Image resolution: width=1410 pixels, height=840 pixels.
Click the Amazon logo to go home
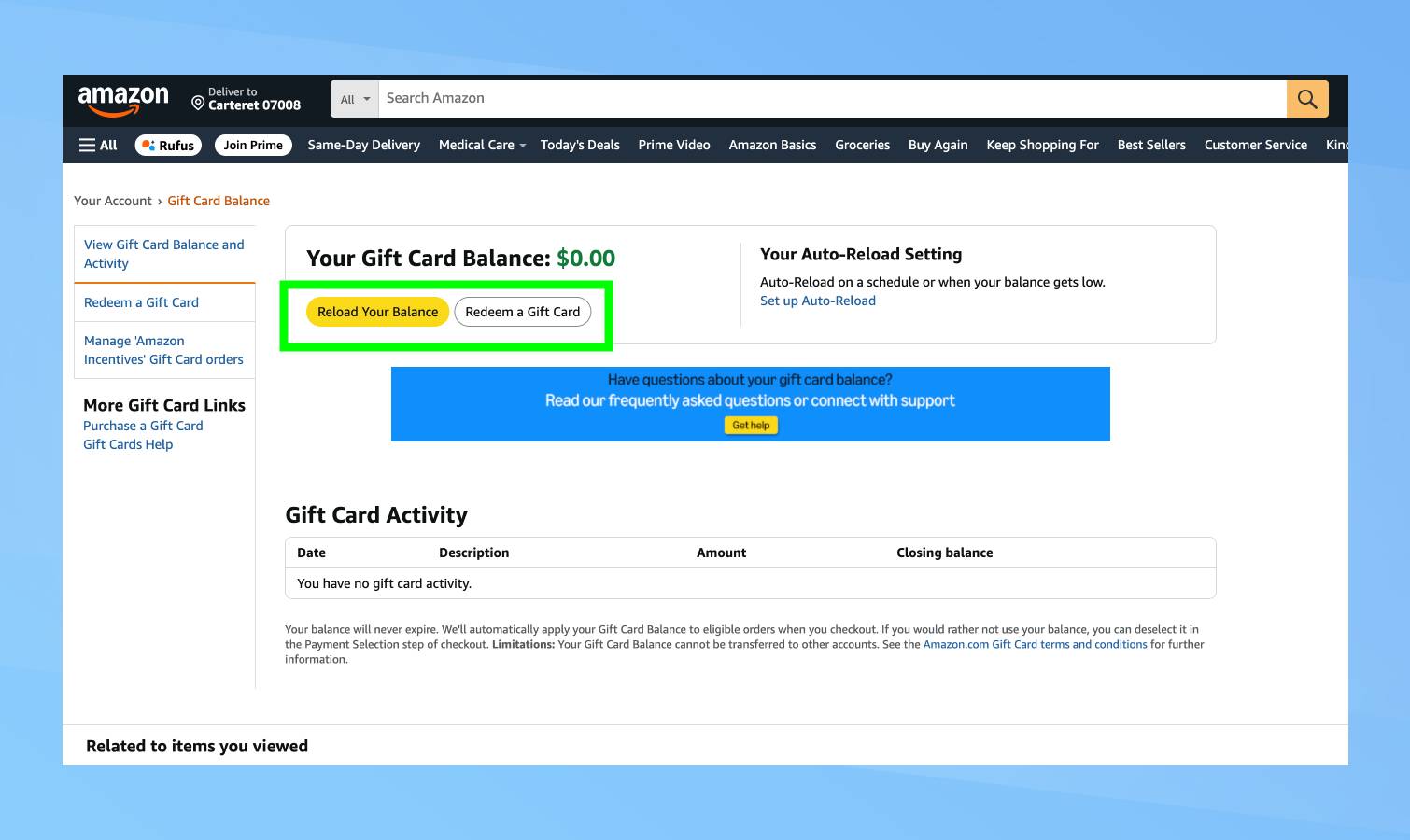[x=122, y=99]
